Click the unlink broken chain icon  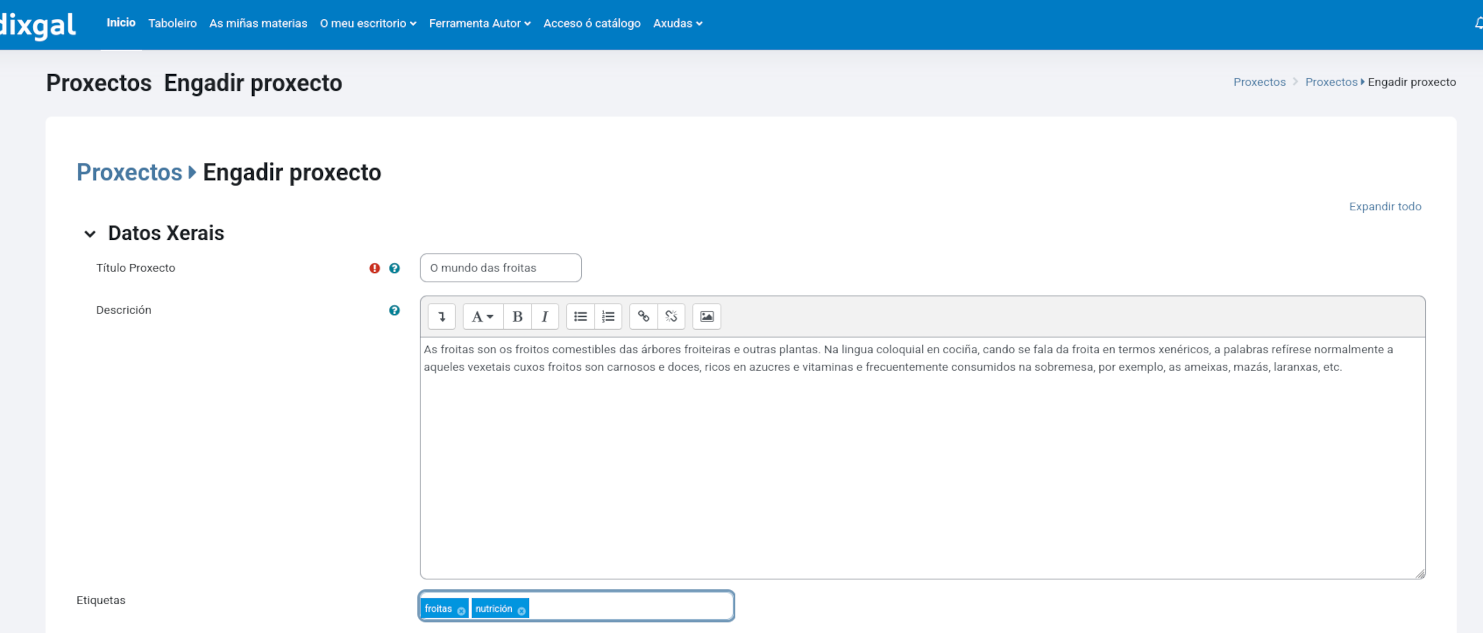coord(671,317)
